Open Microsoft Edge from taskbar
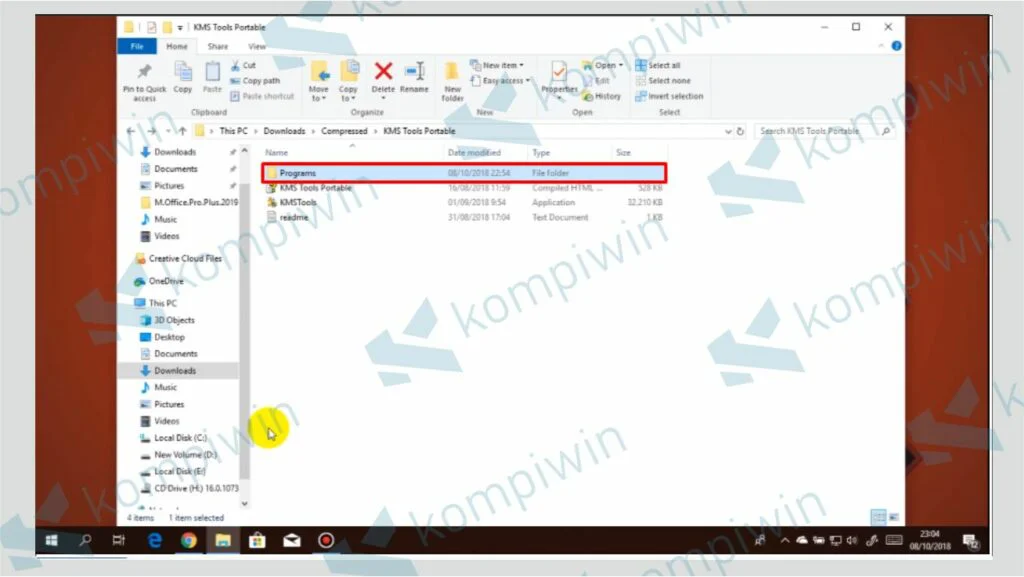Viewport: 1024px width, 577px height. [155, 540]
